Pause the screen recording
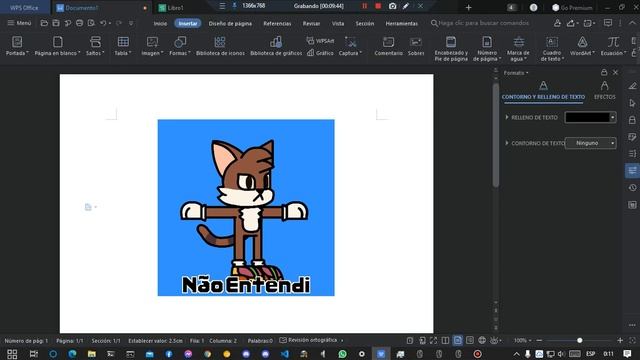Image resolution: width=640 pixels, height=360 pixels. (x=364, y=6)
